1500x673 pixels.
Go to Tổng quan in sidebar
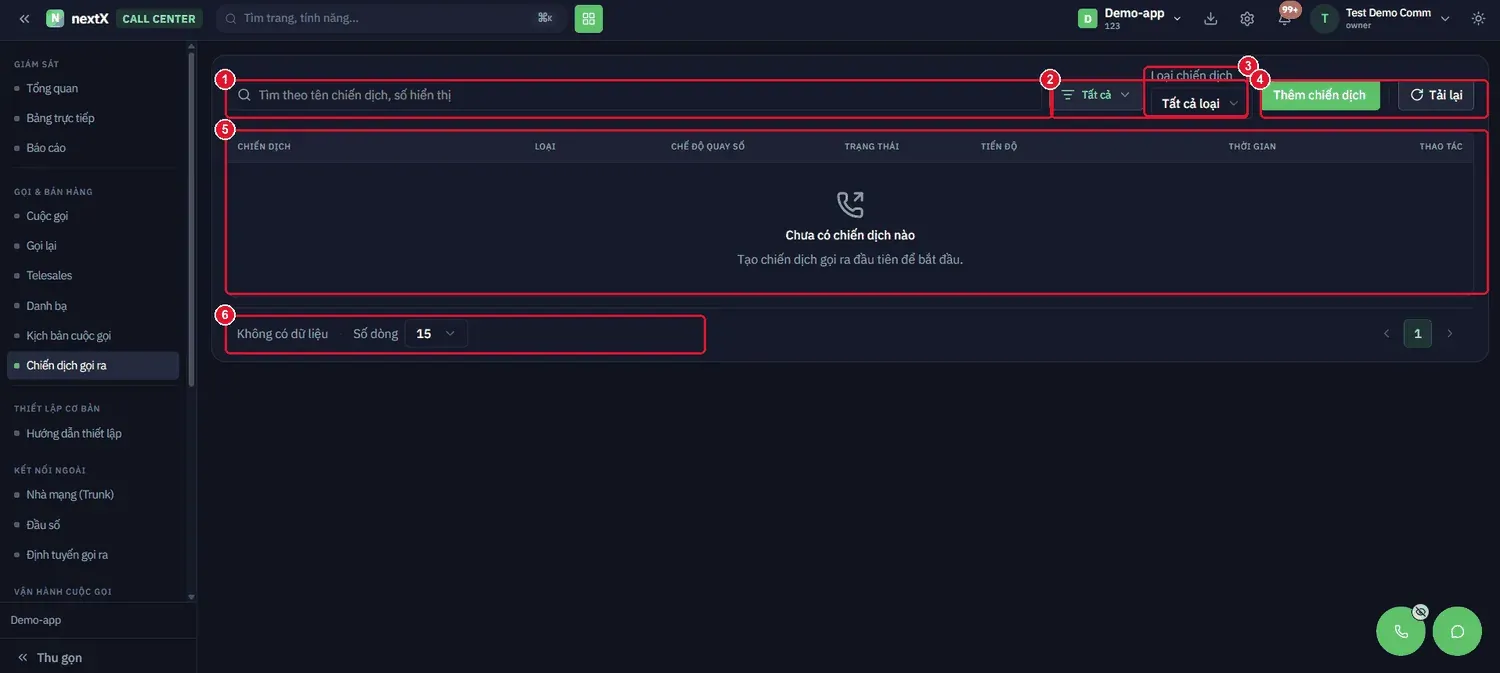click(x=52, y=88)
